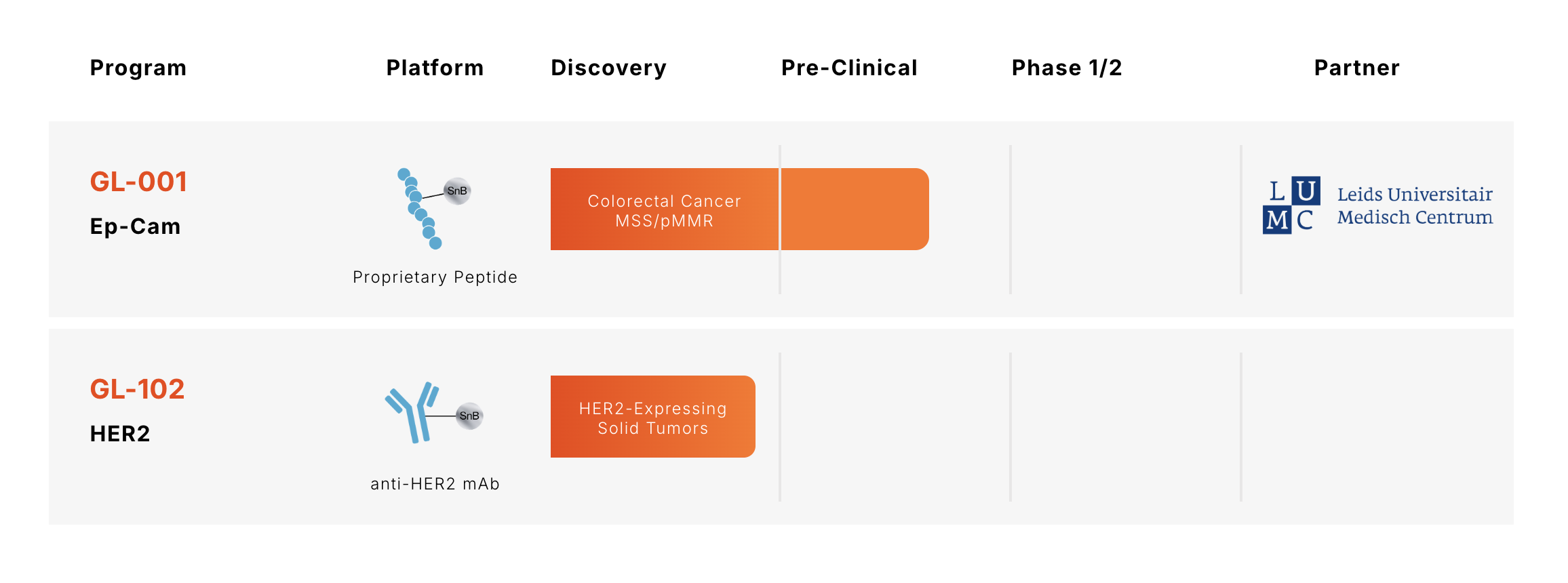Select the GL-001 program title

coord(138,182)
